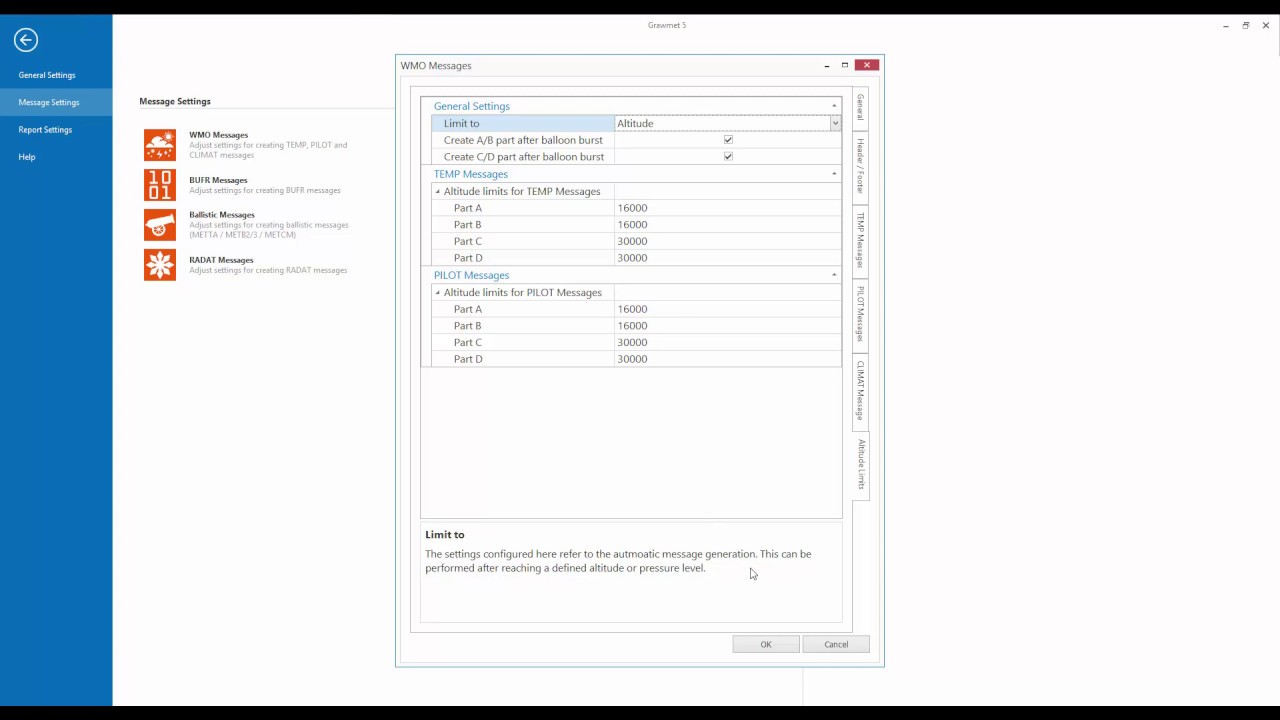Screen dimensions: 1280x720
Task: Maximize the WMO Messages dialog
Action: pos(845,65)
